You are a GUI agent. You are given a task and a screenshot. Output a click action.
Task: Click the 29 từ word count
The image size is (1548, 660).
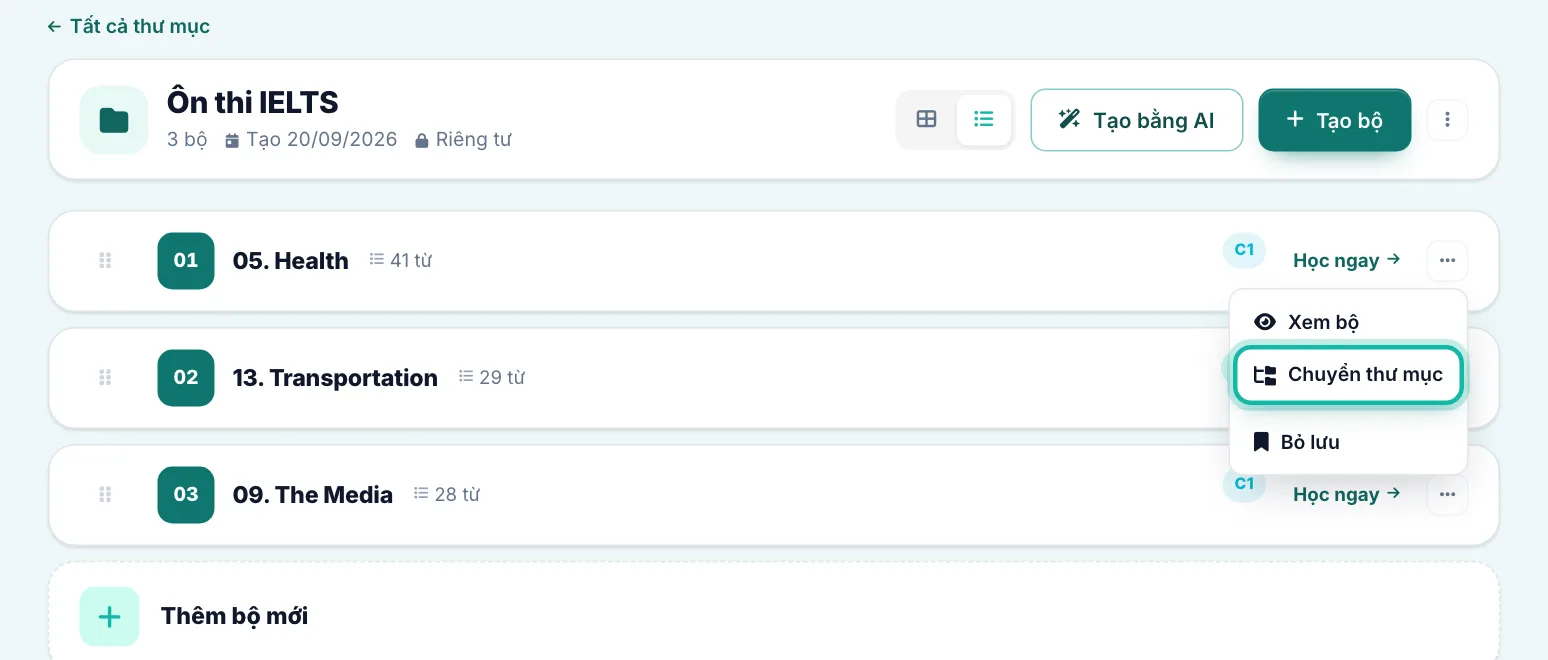click(x=491, y=378)
